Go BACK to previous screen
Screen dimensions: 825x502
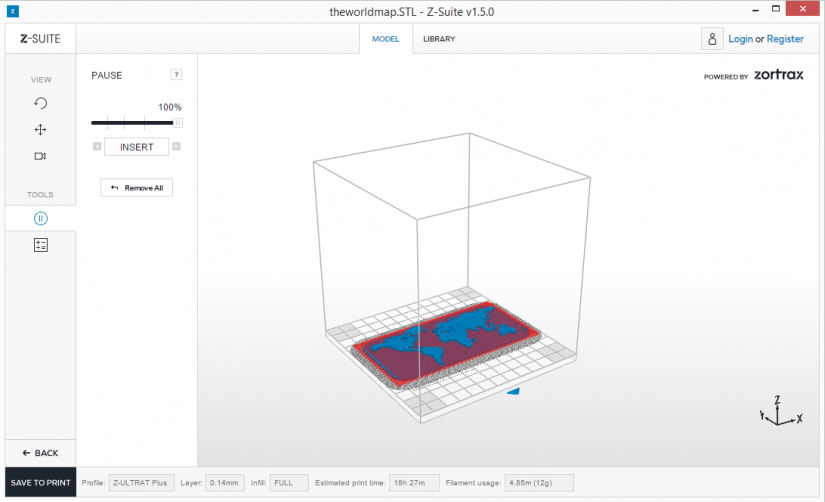tap(41, 453)
